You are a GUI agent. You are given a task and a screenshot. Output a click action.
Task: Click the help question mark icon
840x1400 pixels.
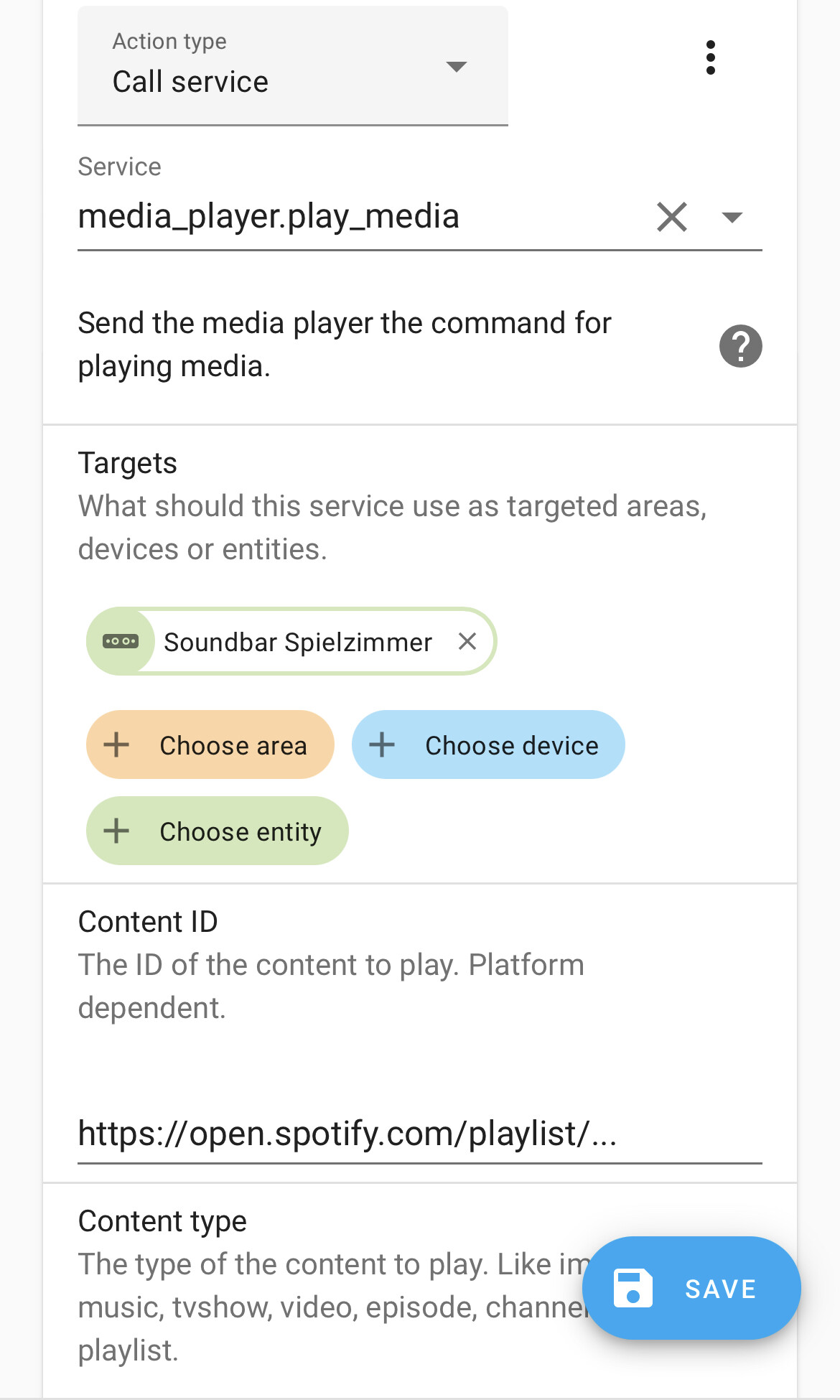pyautogui.click(x=741, y=345)
